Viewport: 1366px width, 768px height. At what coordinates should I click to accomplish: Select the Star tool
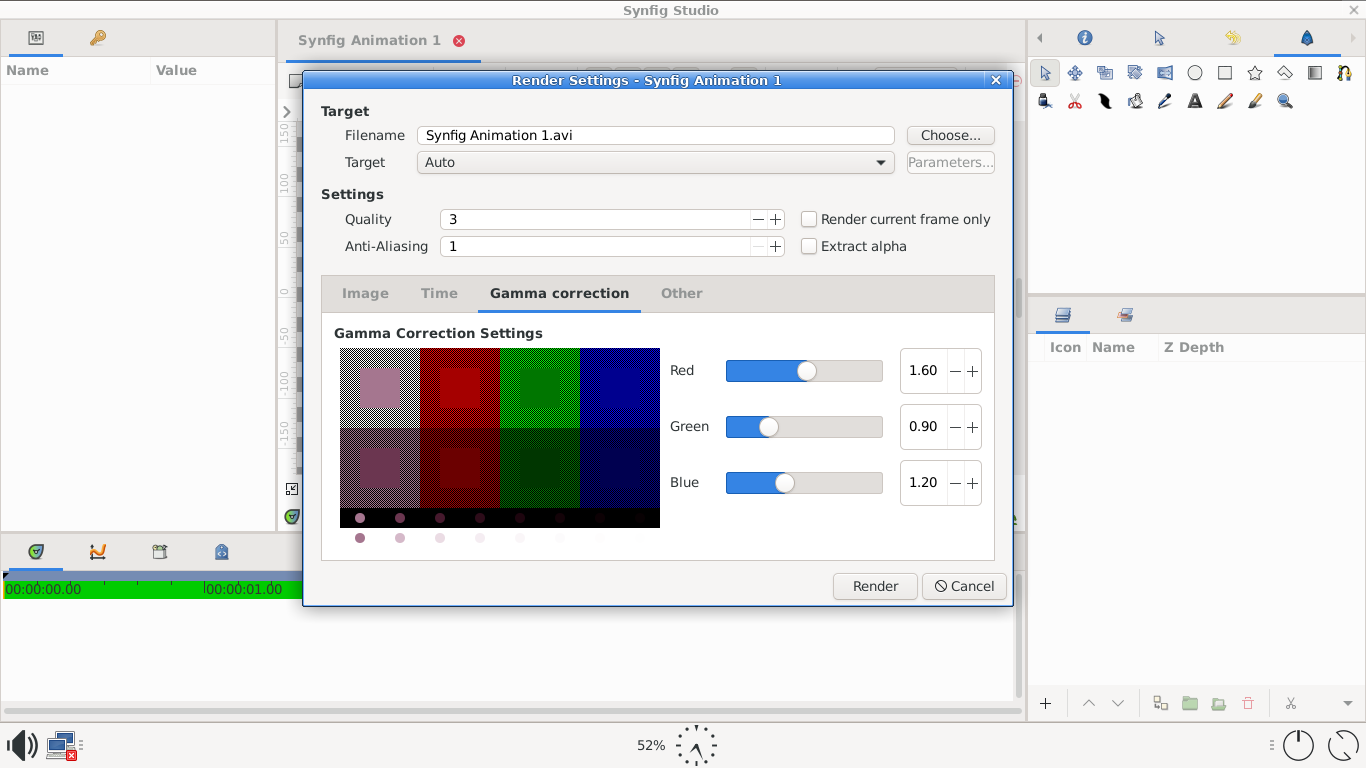[x=1255, y=73]
